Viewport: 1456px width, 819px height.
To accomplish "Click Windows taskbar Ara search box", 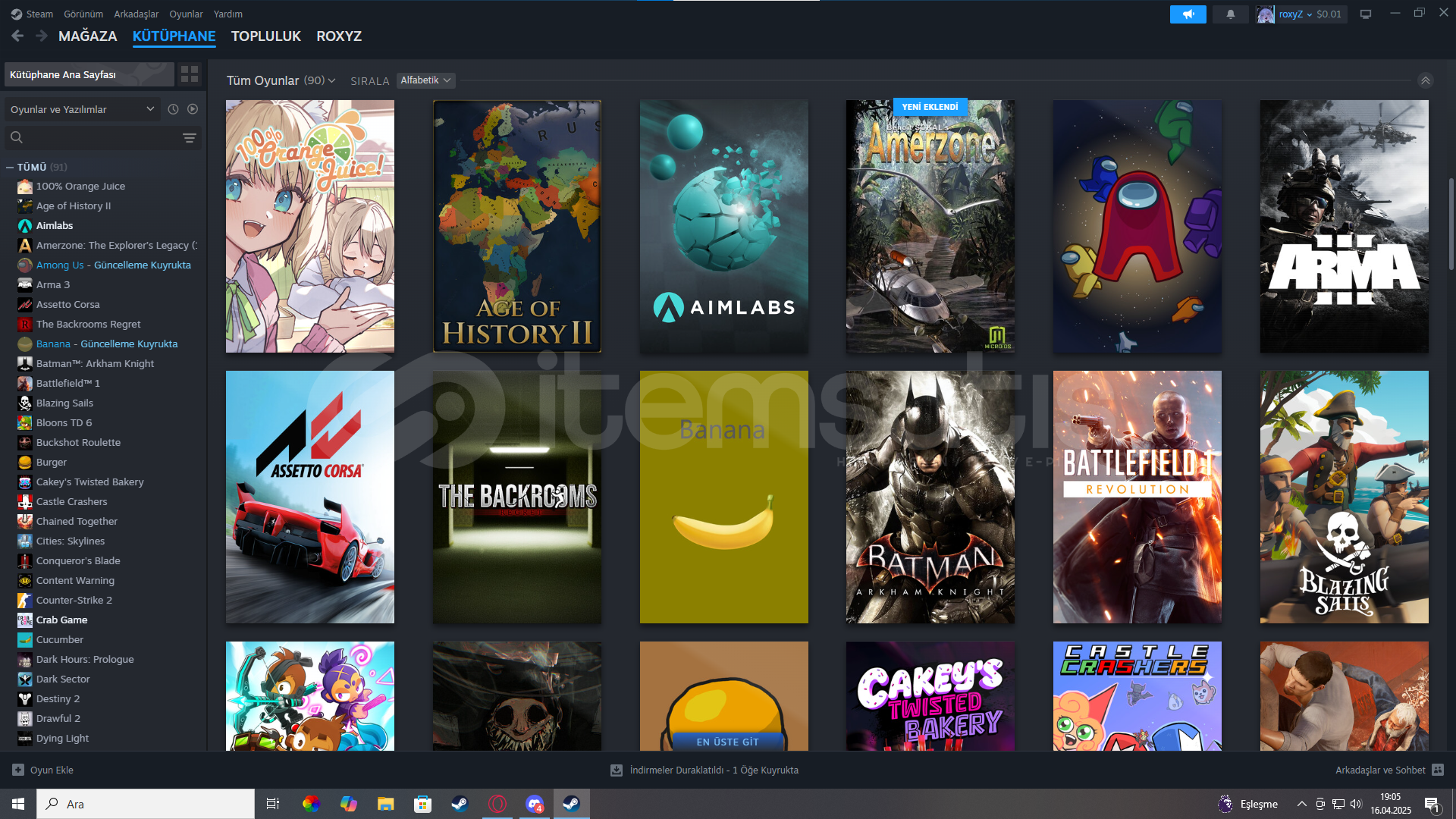I will [x=146, y=804].
